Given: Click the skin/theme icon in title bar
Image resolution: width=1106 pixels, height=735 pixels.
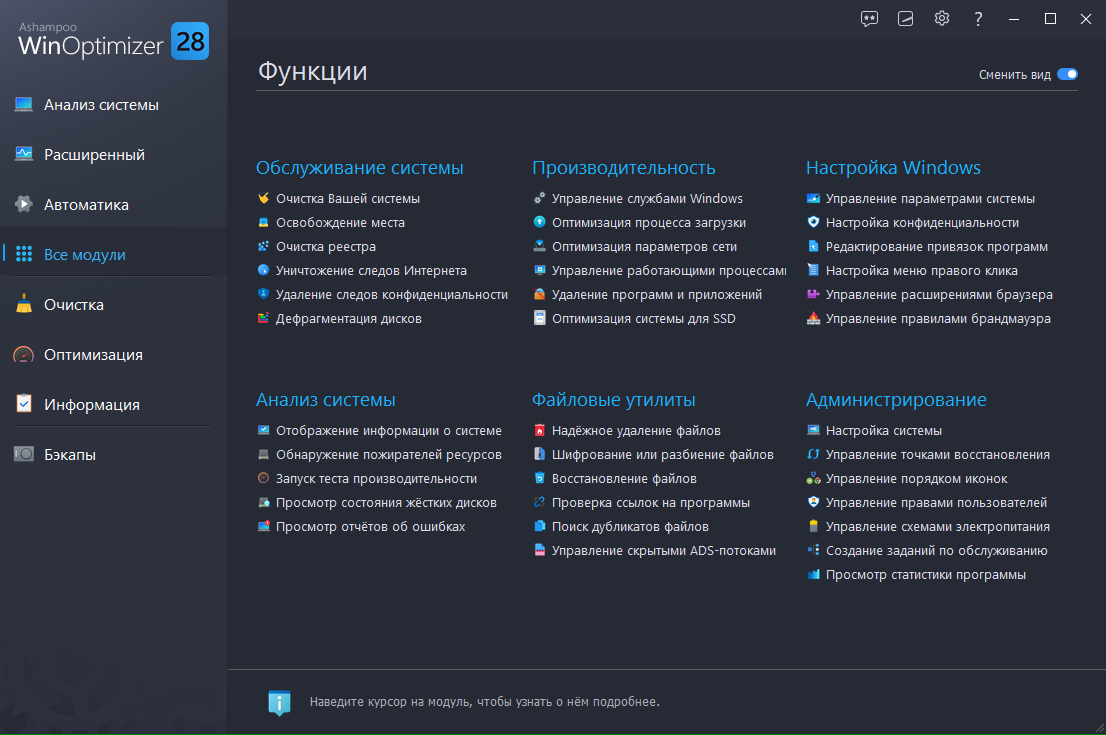Looking at the screenshot, I should (x=905, y=19).
